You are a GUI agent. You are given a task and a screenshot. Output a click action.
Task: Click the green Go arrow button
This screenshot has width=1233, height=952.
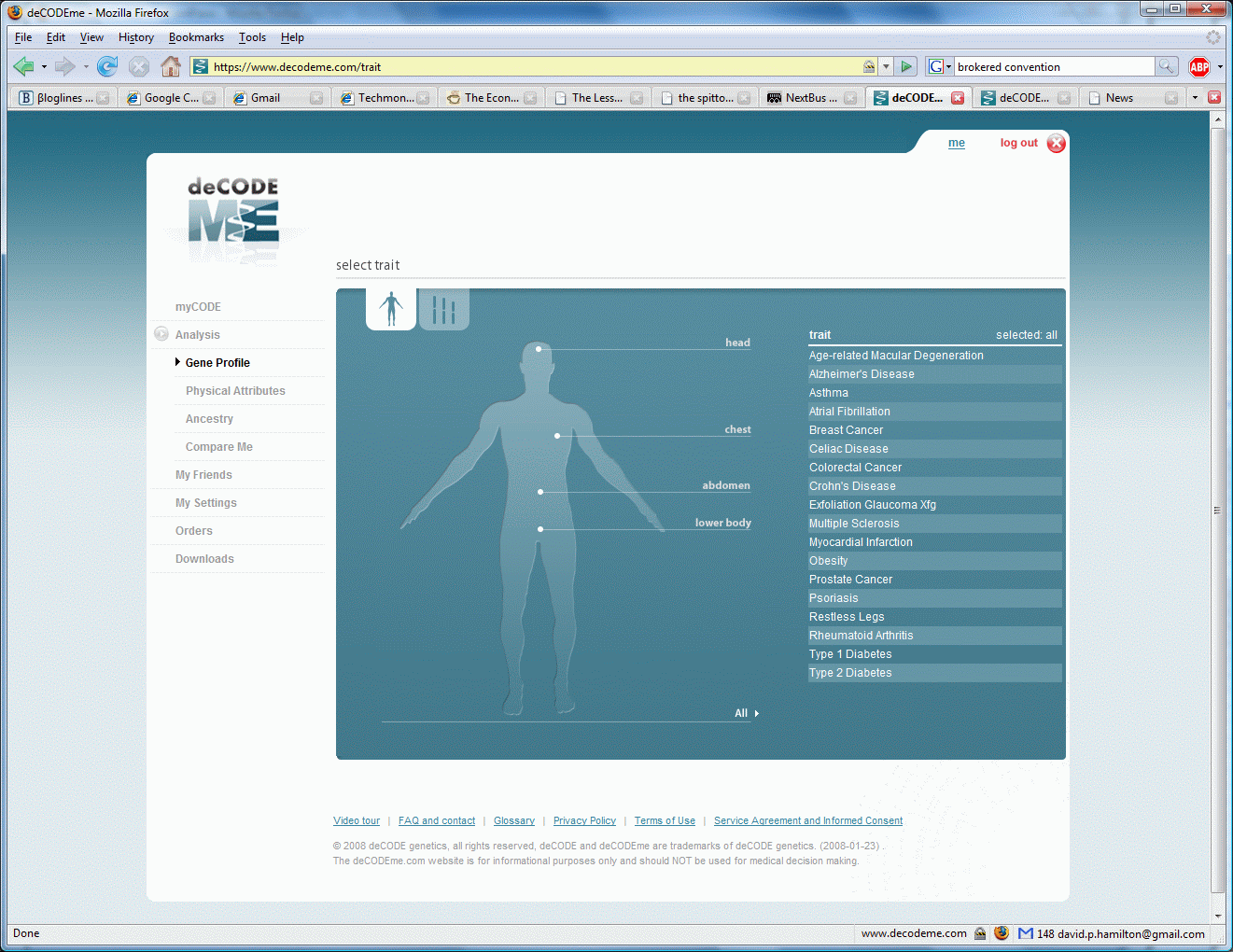[x=905, y=66]
